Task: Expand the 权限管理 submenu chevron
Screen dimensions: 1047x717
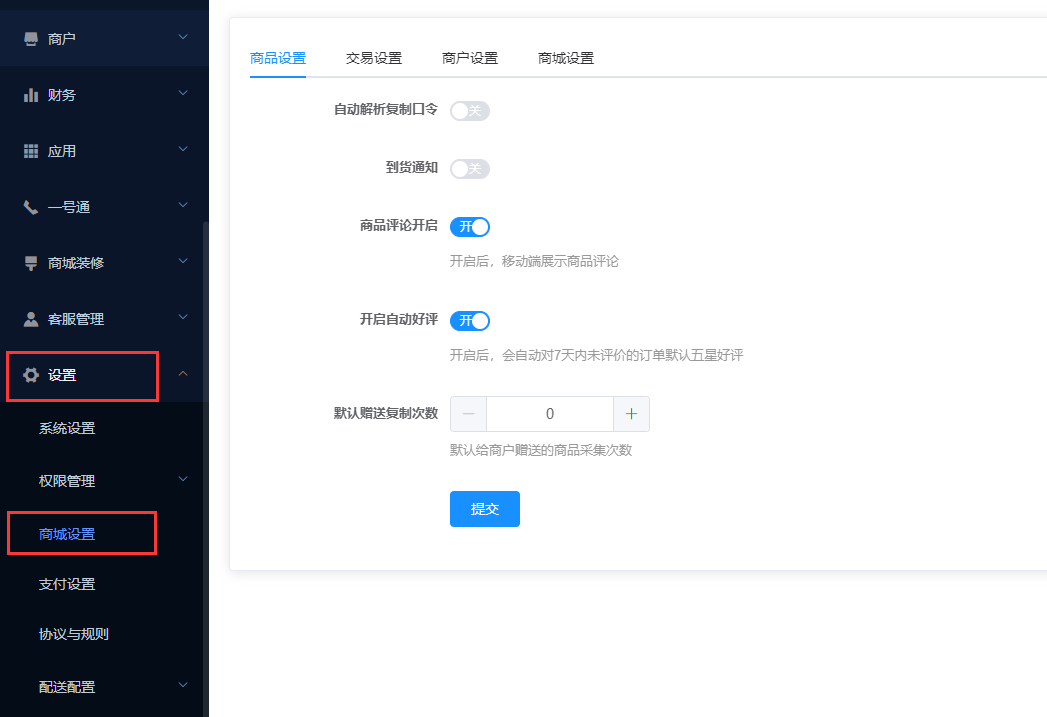Action: pyautogui.click(x=182, y=480)
